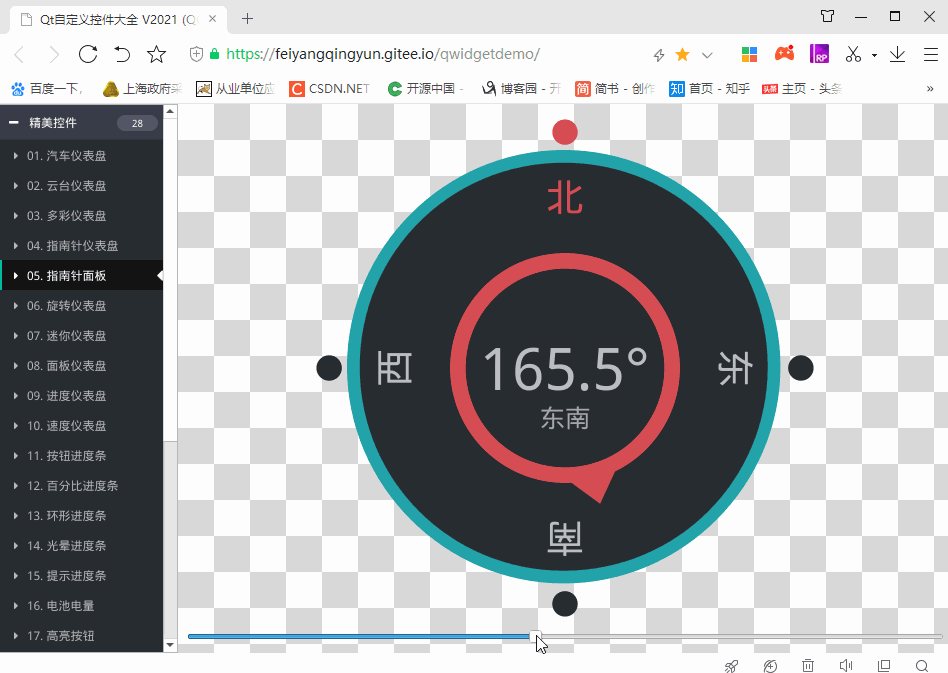The image size is (948, 673).
Task: Expand the dropdown arrow next to the scissors icon
Action: coord(873,54)
